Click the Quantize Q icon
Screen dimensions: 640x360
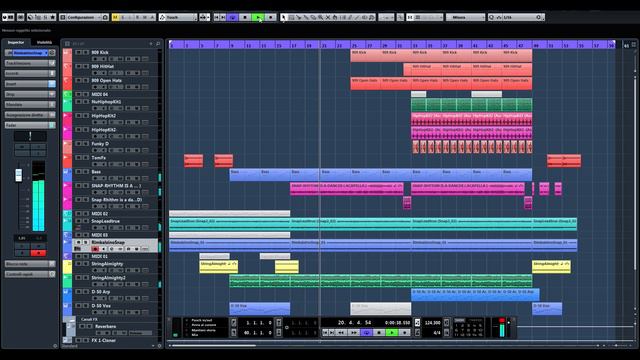pyautogui.click(x=492, y=17)
